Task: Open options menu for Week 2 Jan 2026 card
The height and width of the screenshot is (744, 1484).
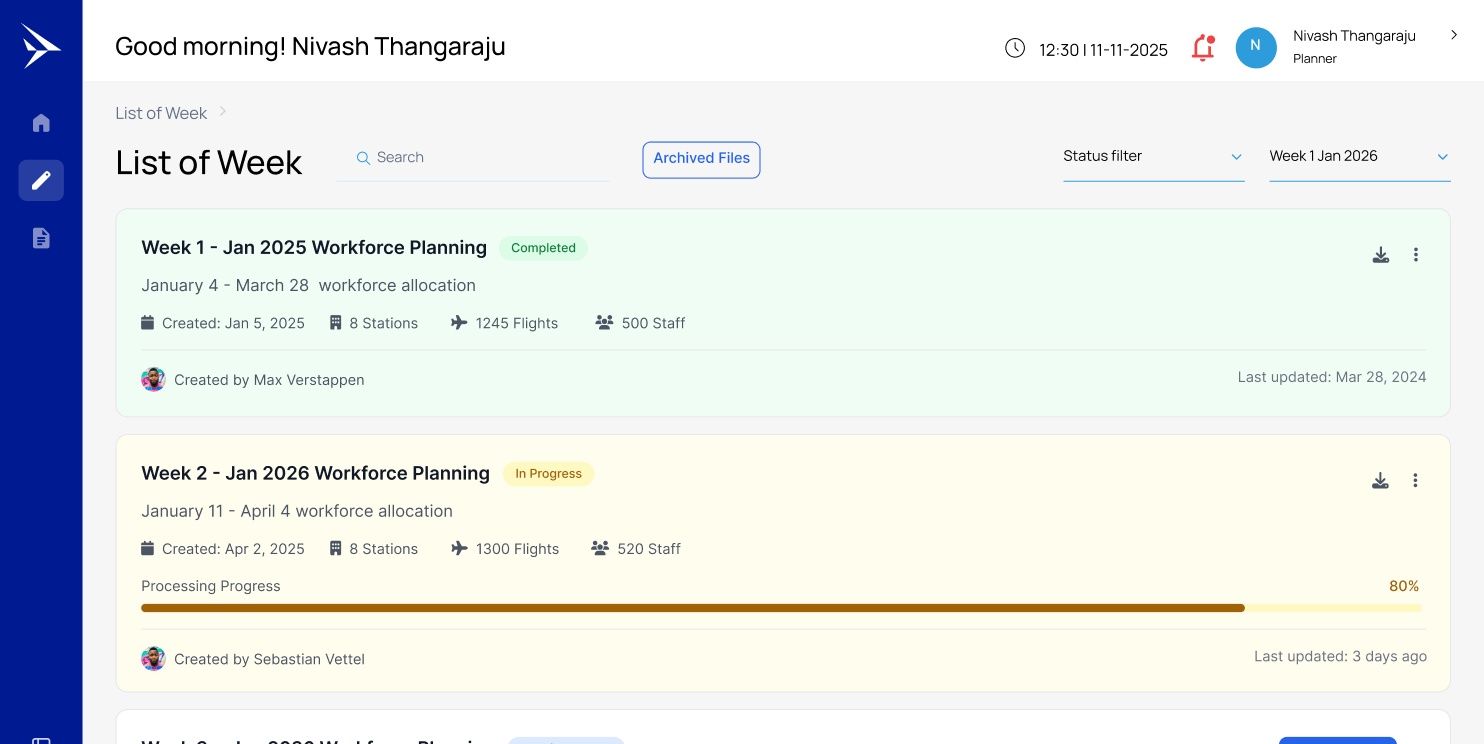Action: point(1416,480)
